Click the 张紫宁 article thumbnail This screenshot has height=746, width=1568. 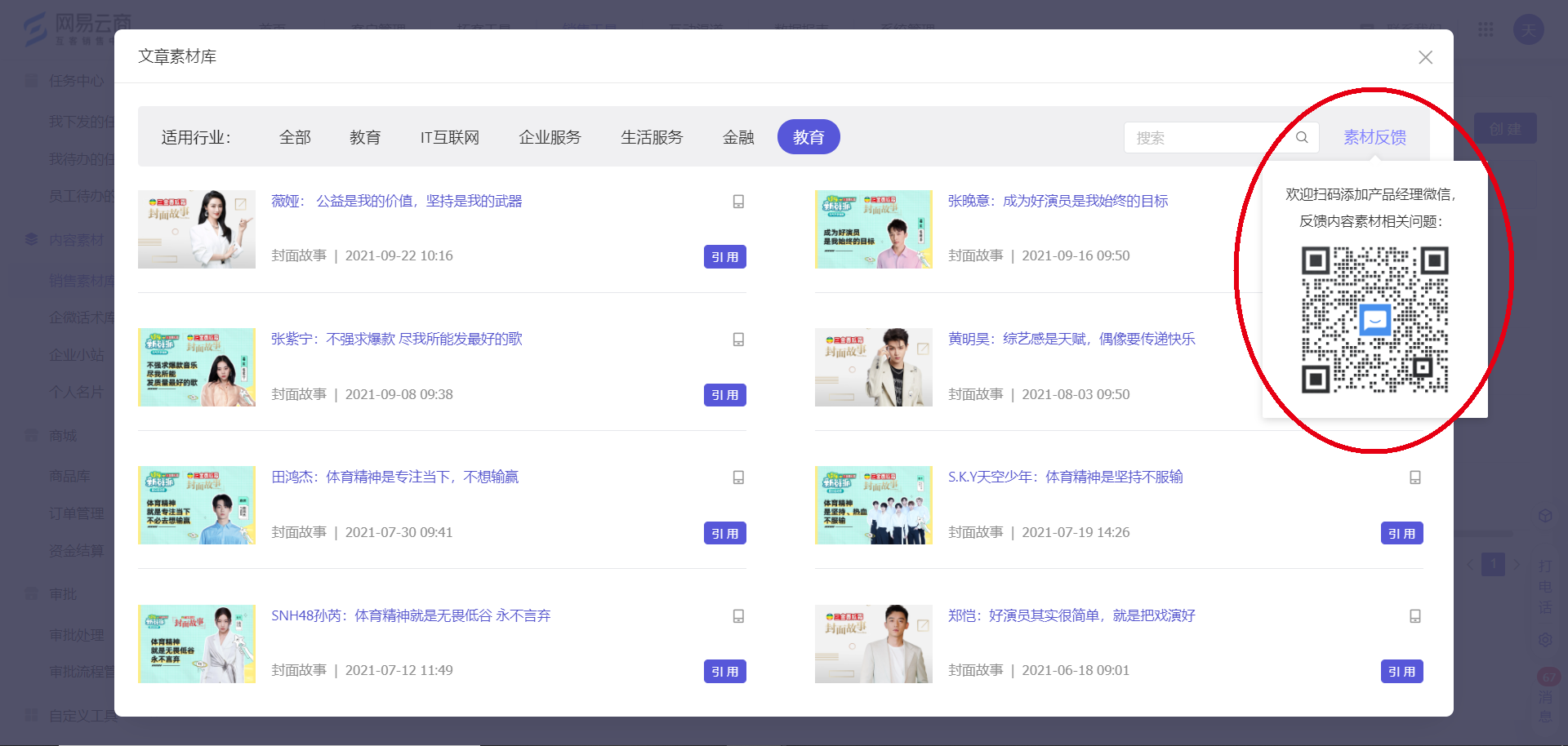(197, 367)
